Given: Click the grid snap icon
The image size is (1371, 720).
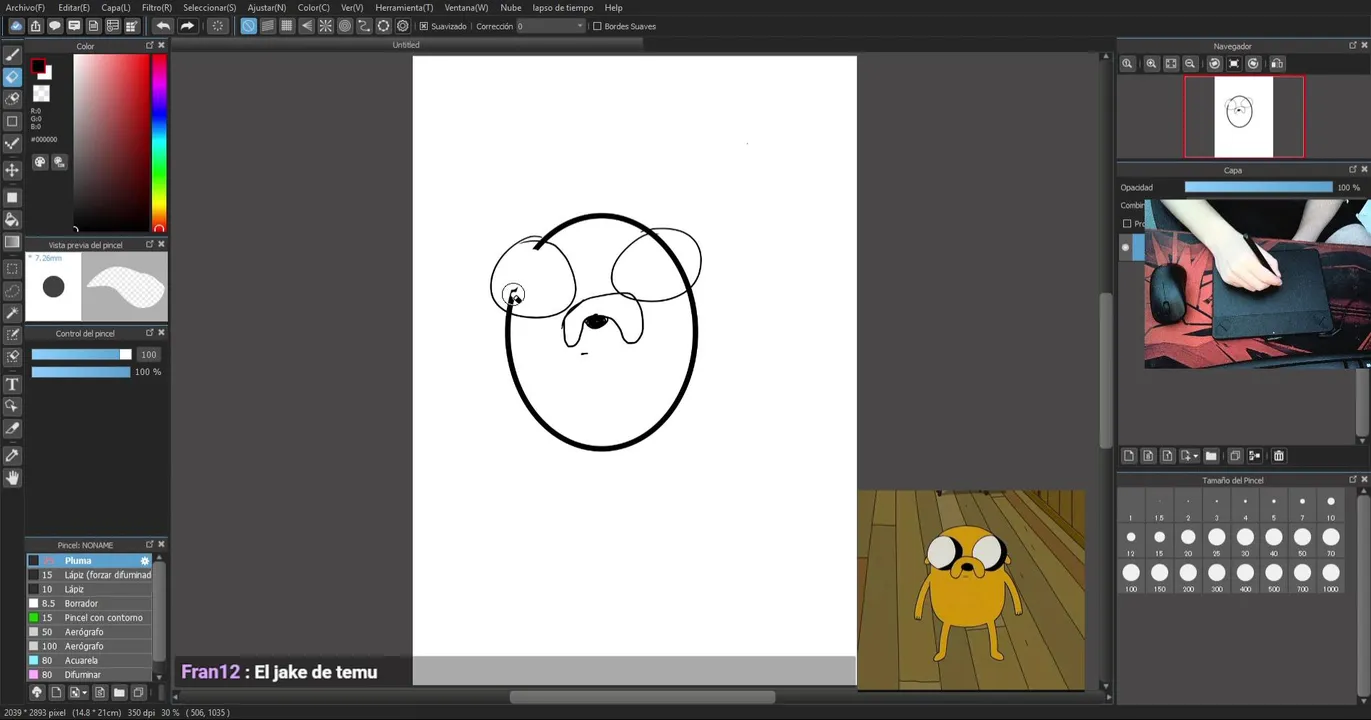Looking at the screenshot, I should 287,26.
